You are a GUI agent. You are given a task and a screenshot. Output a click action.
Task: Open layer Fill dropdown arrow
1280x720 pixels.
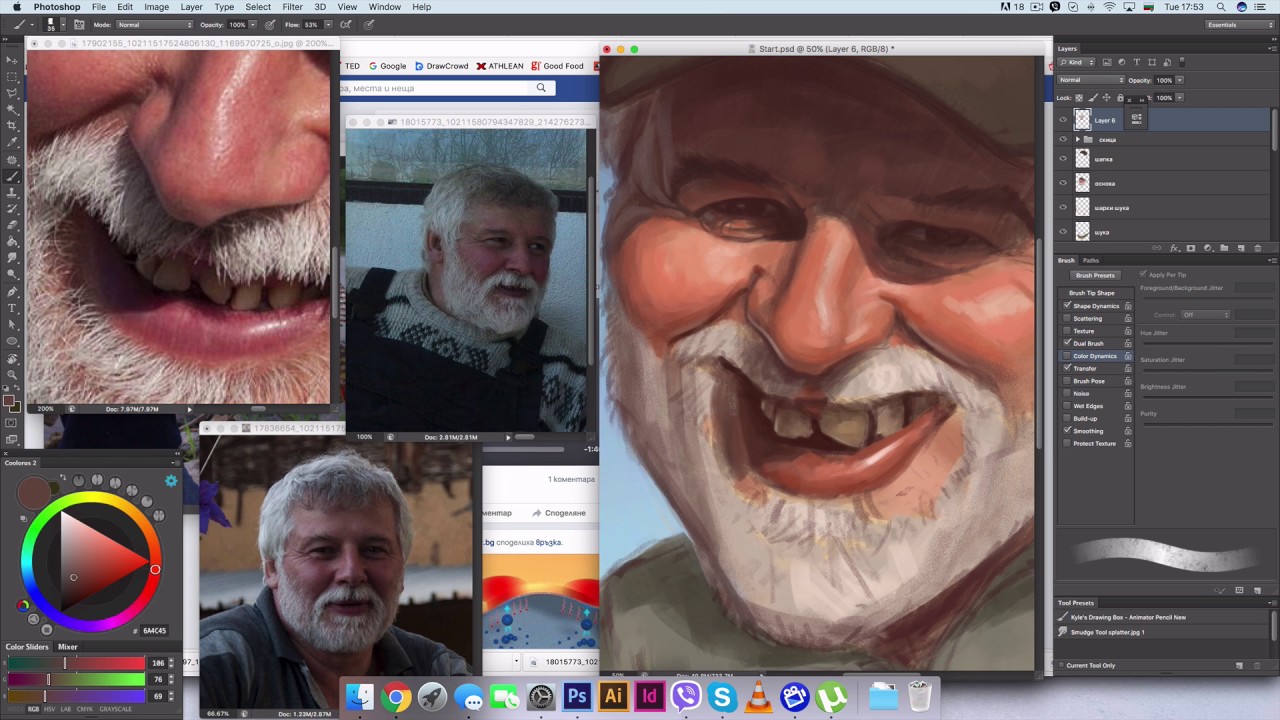(1180, 98)
